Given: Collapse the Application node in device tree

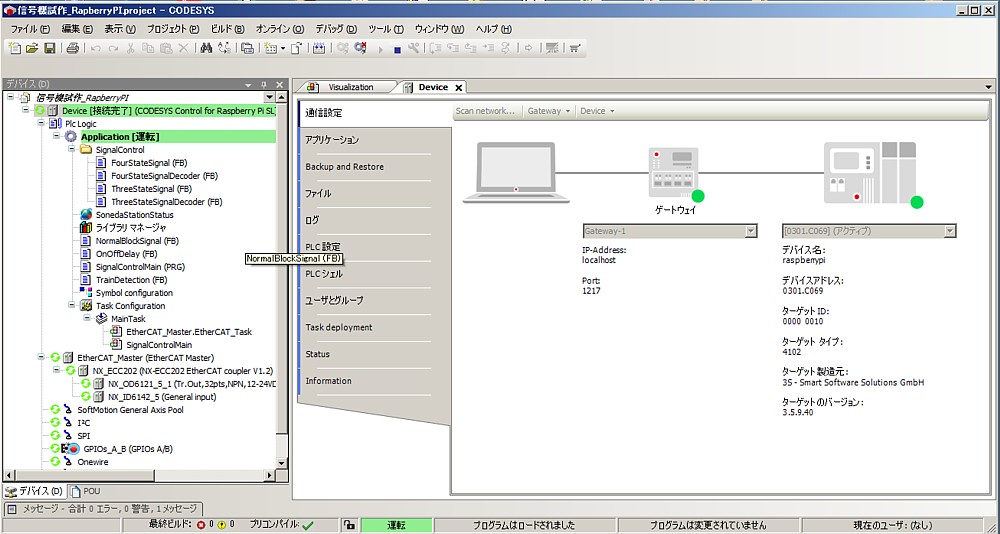Looking at the screenshot, I should [57, 137].
